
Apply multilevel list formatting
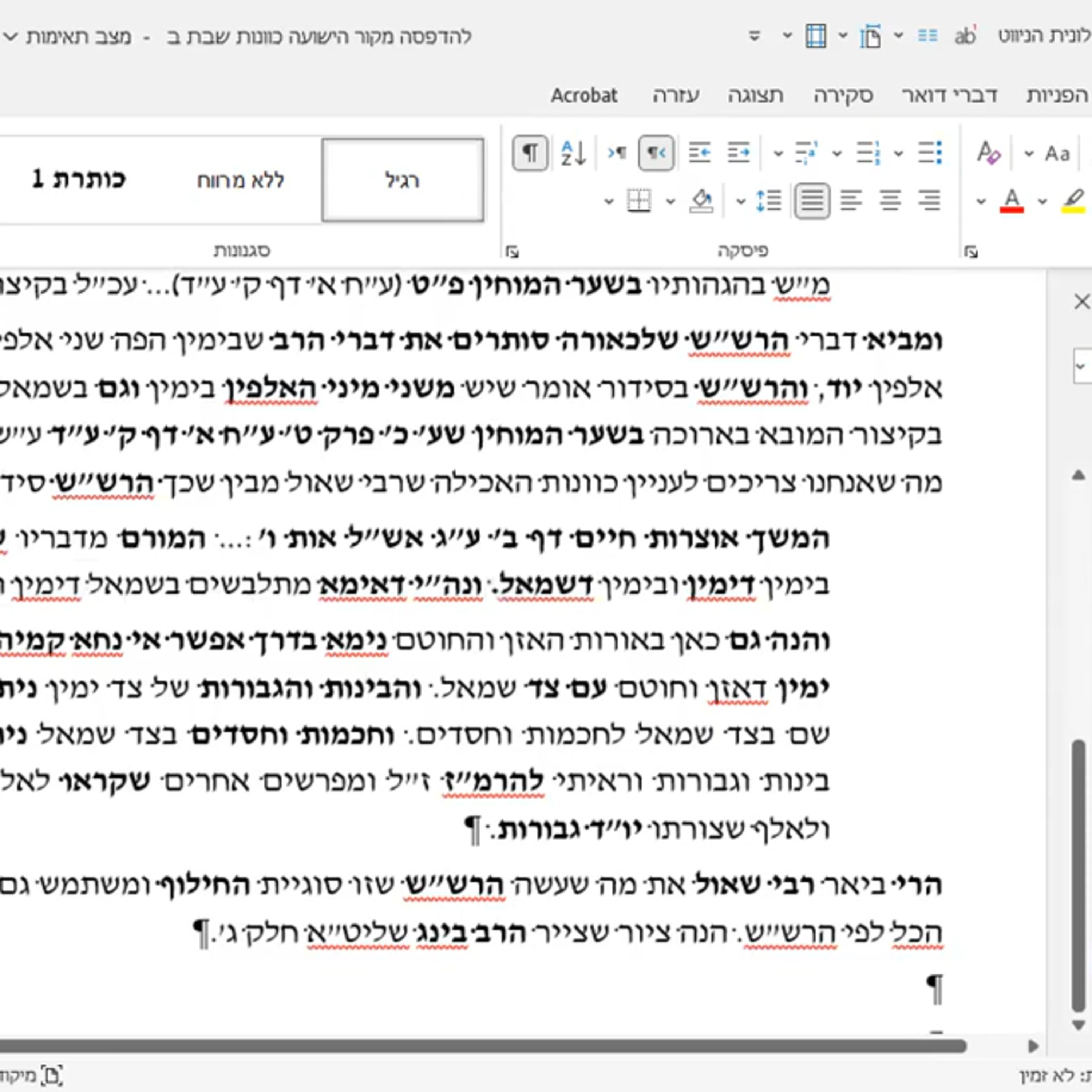pyautogui.click(x=806, y=153)
